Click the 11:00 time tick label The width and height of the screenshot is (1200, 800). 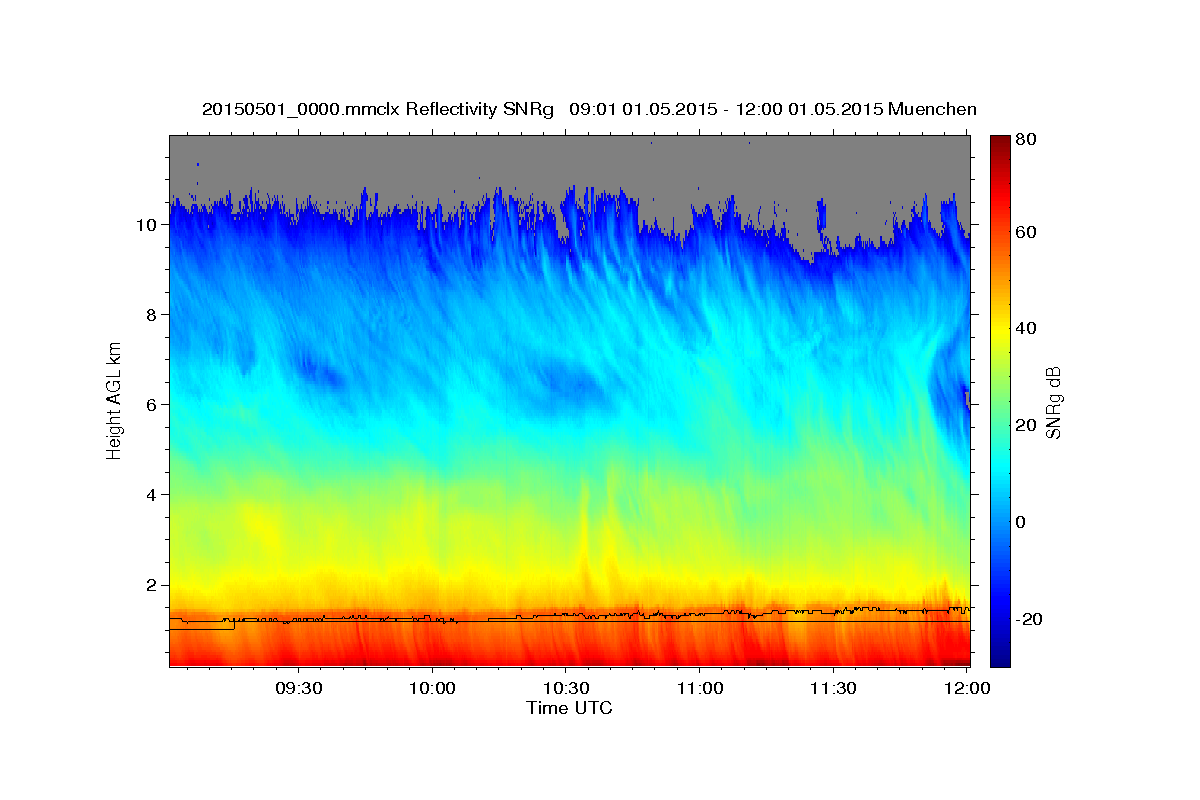click(699, 690)
